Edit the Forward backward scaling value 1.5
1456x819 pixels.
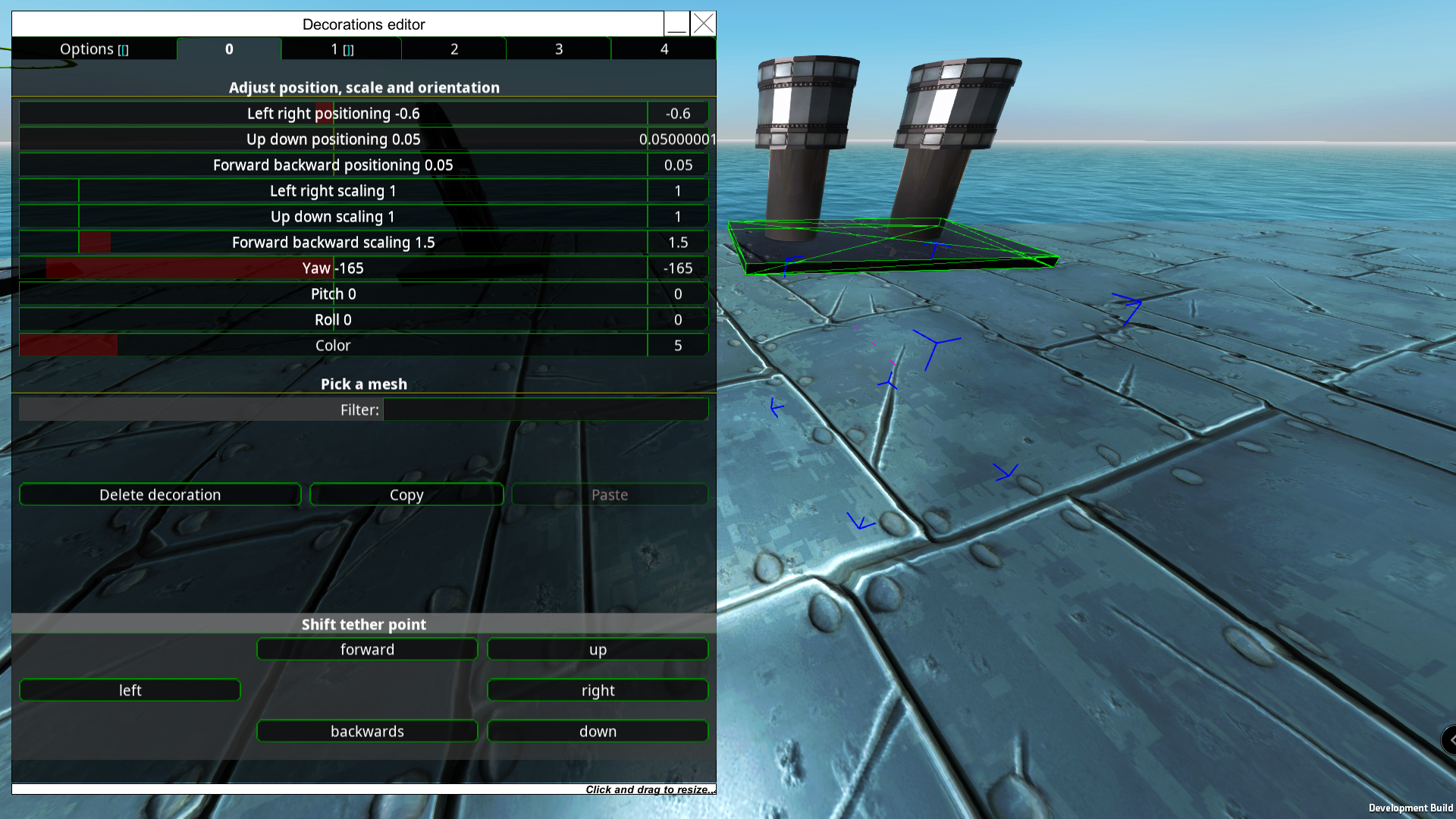(678, 243)
